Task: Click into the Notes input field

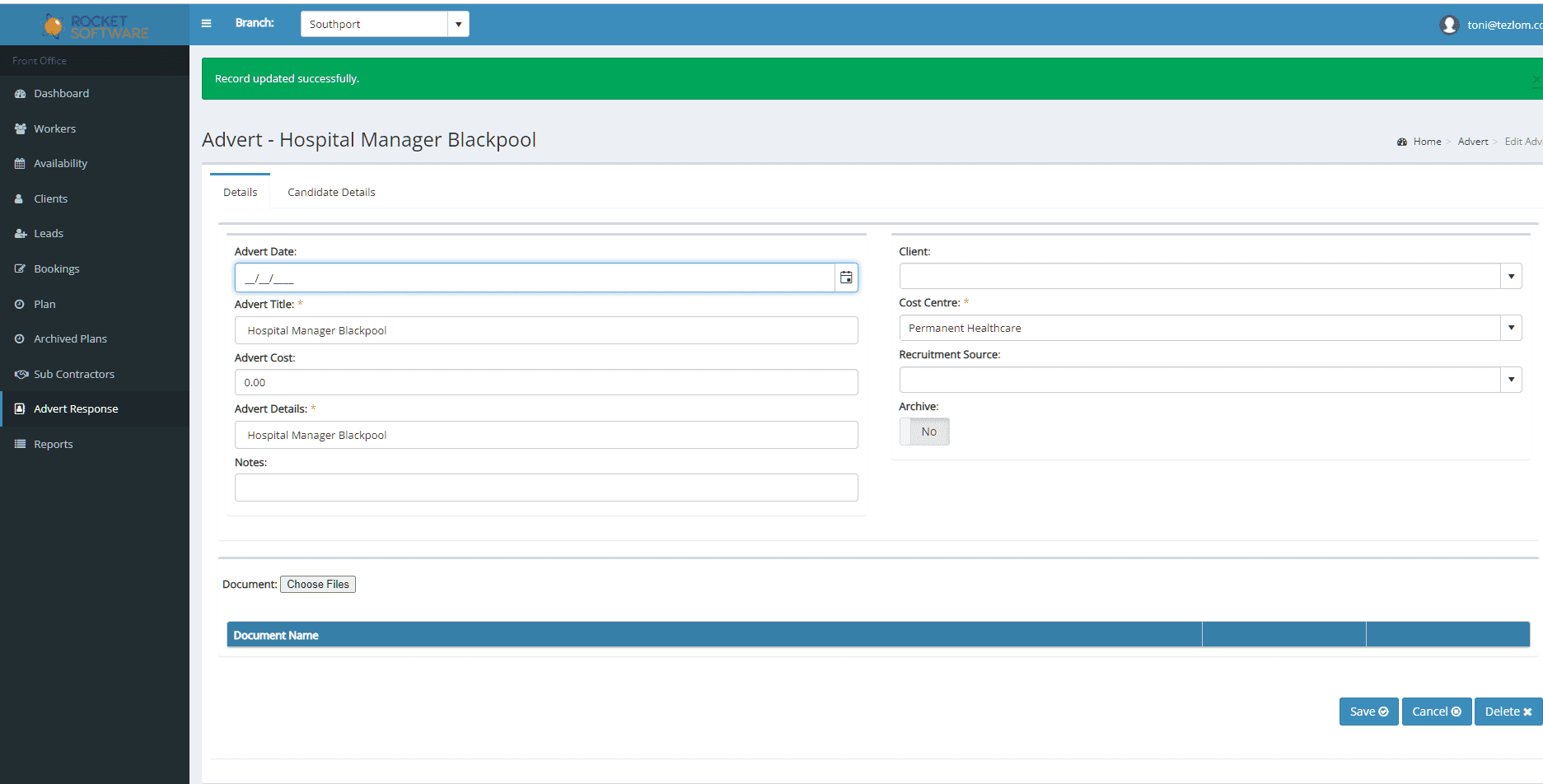Action: click(x=545, y=488)
